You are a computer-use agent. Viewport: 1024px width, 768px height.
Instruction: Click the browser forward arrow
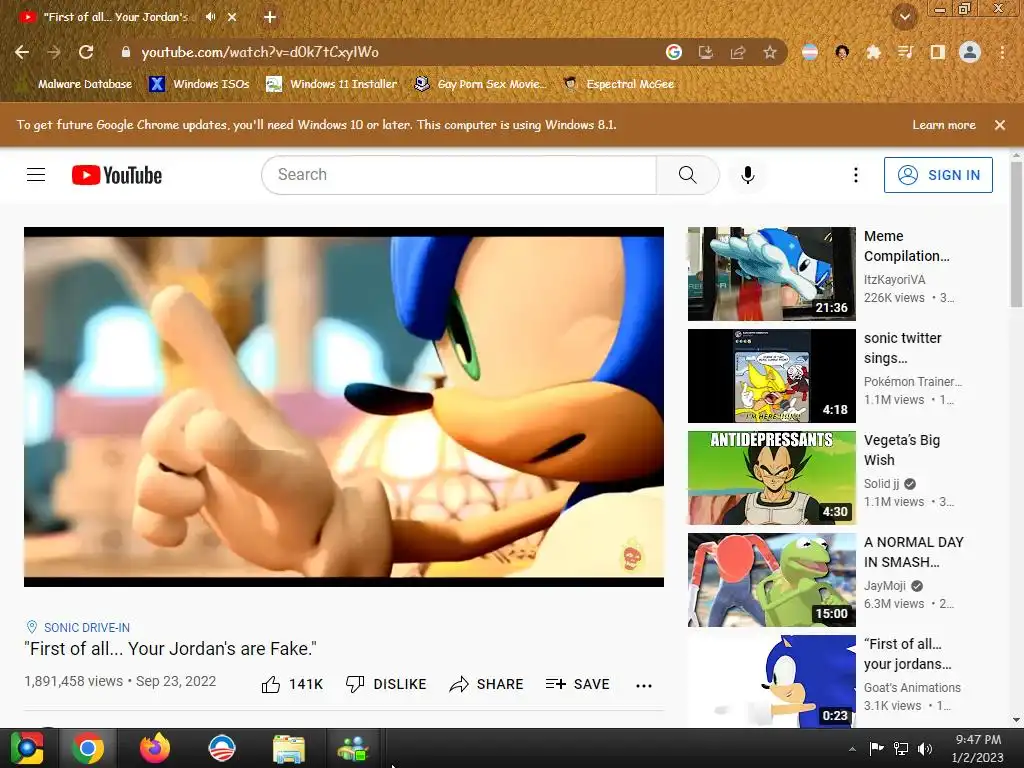coord(54,52)
